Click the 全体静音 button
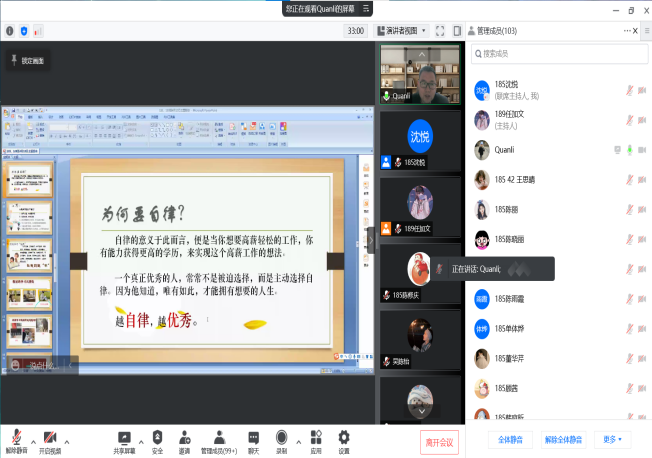This screenshot has width=652, height=458. (x=508, y=439)
